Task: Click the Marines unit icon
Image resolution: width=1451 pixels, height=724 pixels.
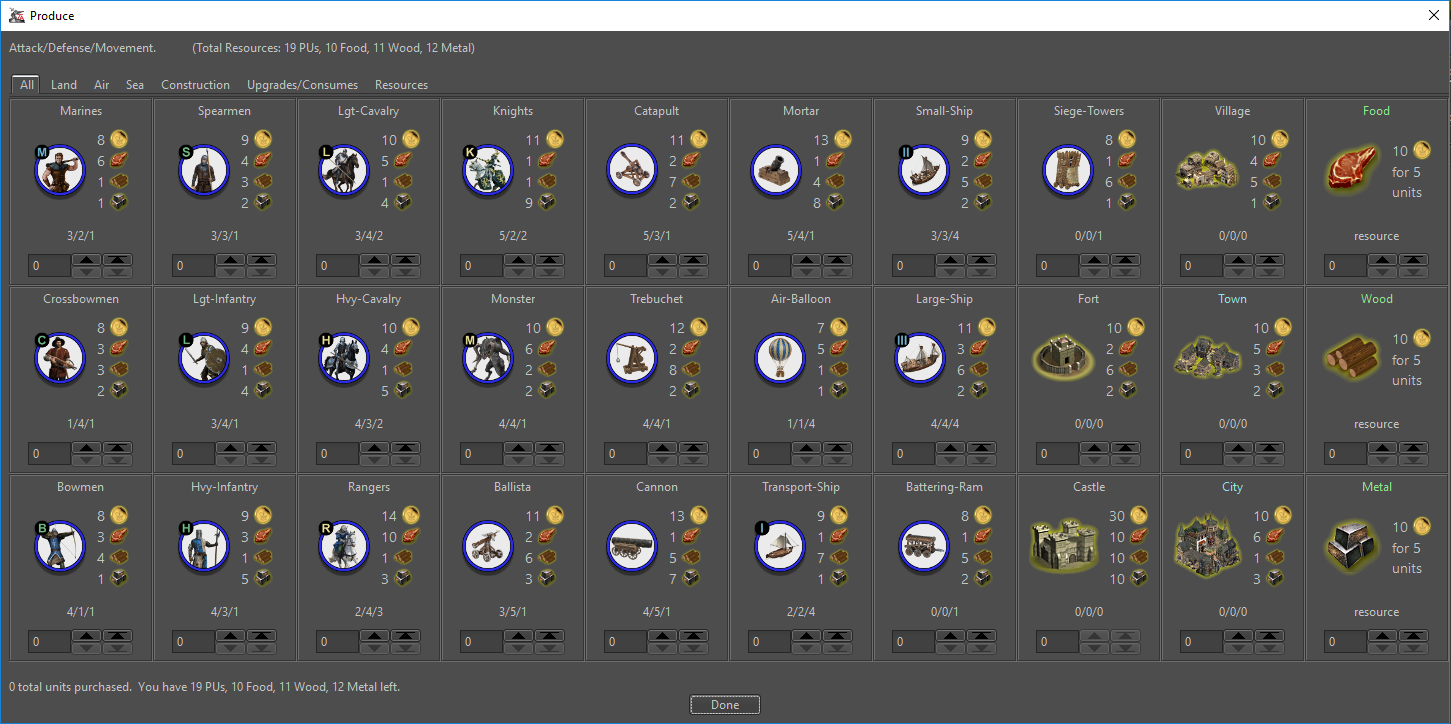Action: [60, 171]
